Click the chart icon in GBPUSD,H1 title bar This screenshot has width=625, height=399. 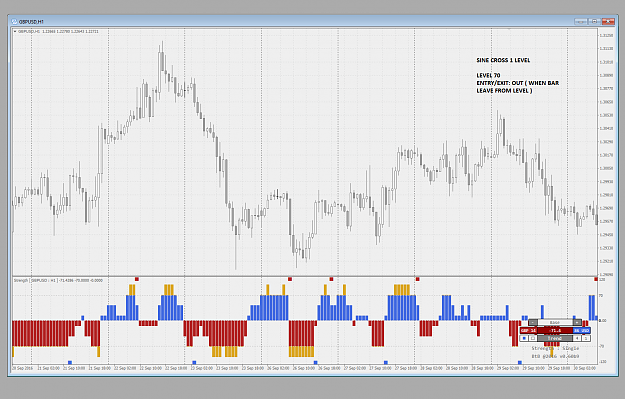(14, 22)
